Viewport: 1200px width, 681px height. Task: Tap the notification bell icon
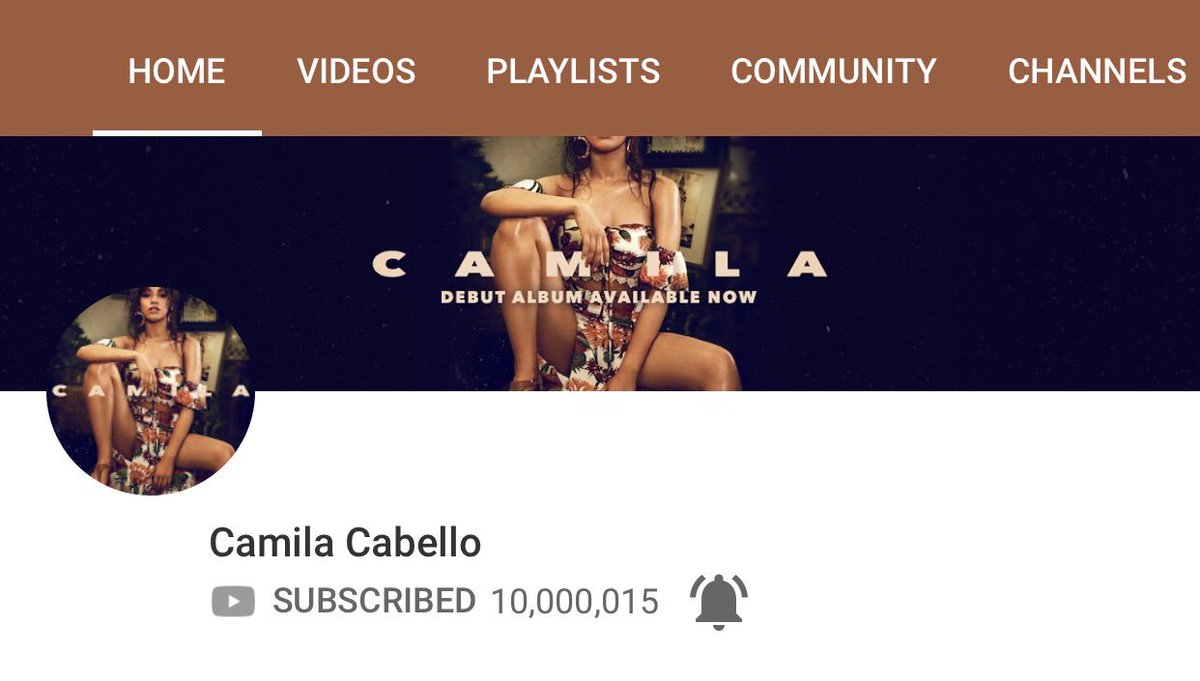pyautogui.click(x=718, y=602)
